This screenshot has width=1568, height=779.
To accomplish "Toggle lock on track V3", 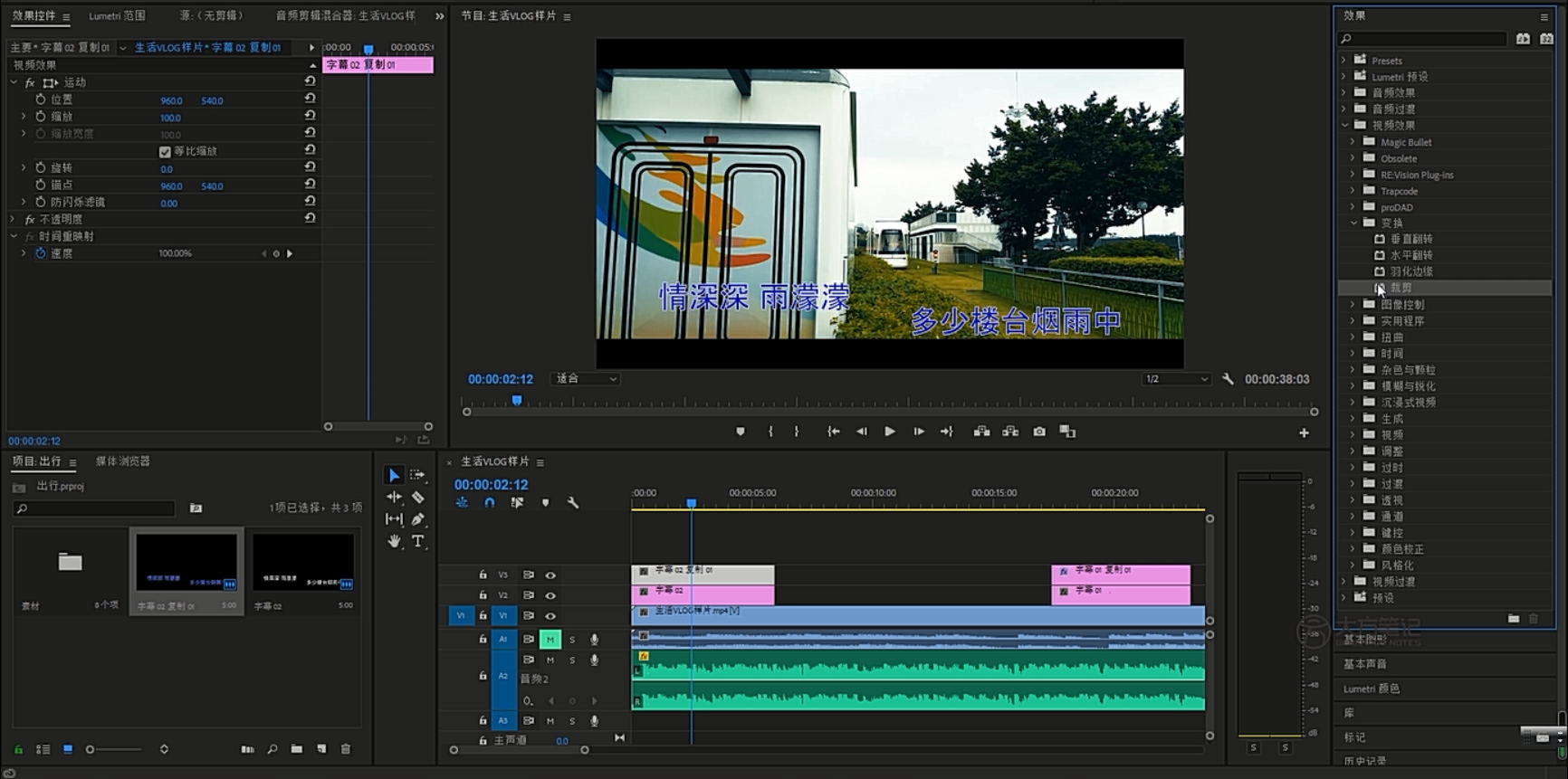I will (483, 575).
